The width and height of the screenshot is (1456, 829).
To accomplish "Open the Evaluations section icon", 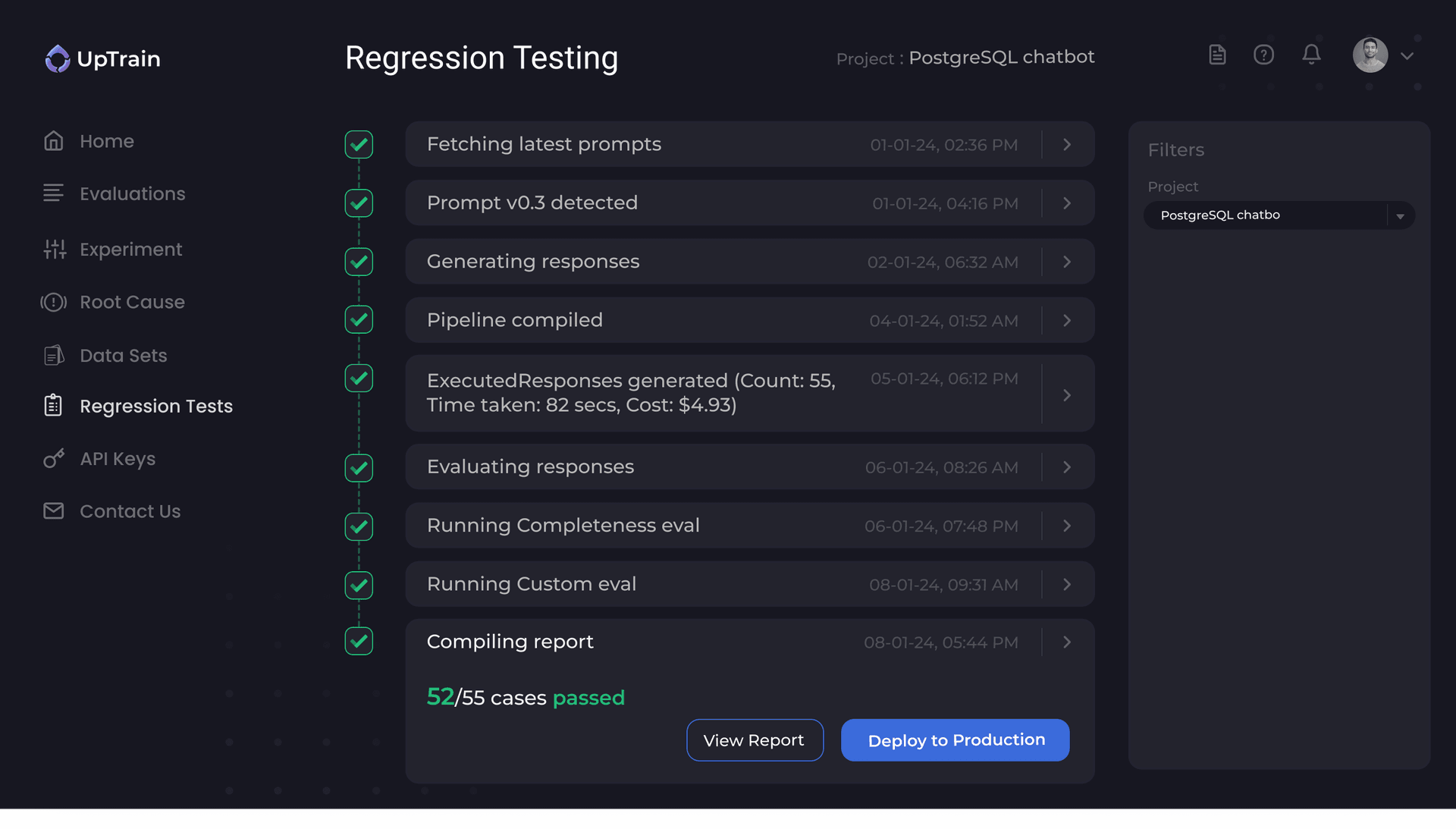I will pyautogui.click(x=54, y=193).
